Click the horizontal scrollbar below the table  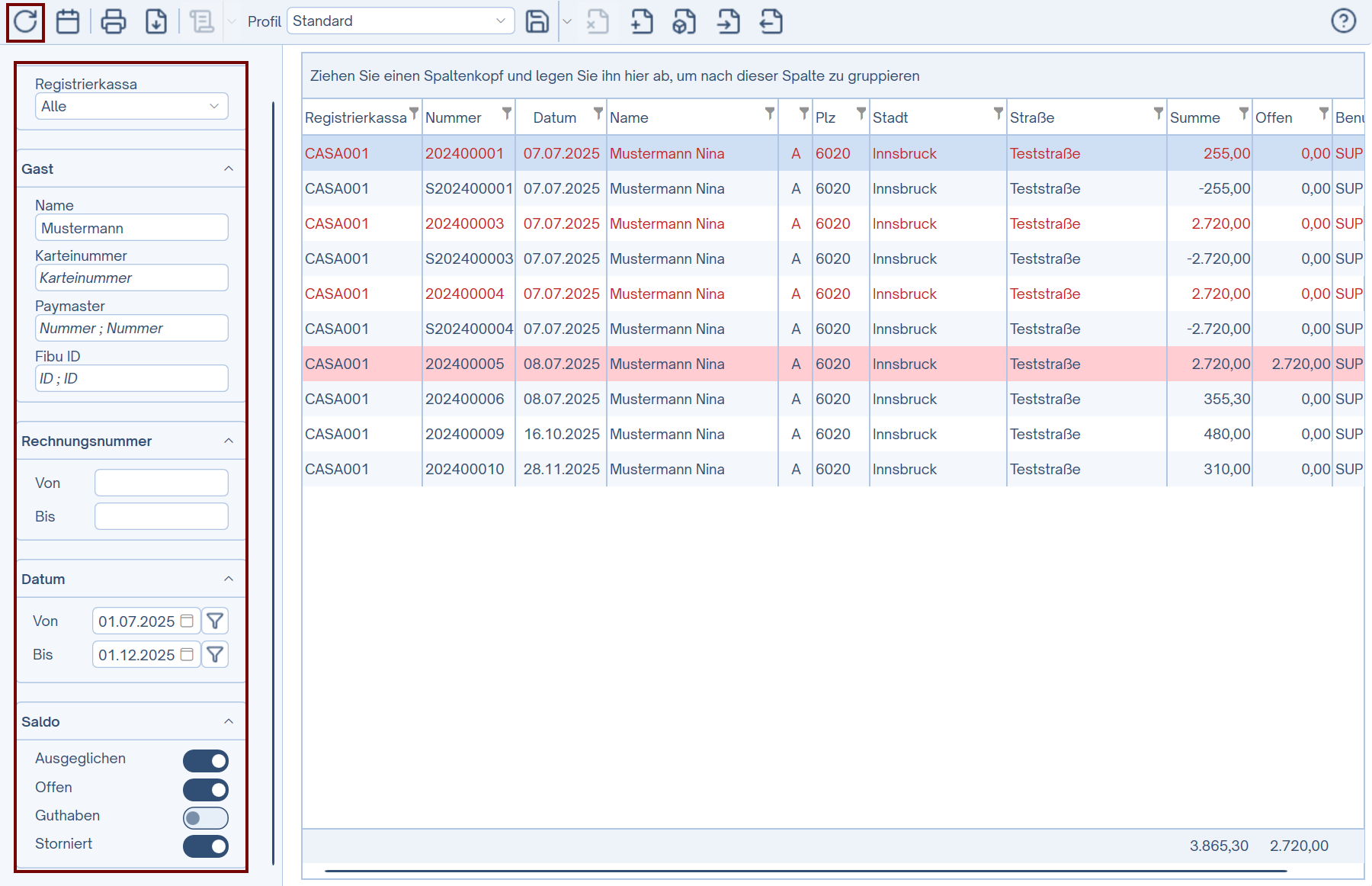[x=805, y=870]
